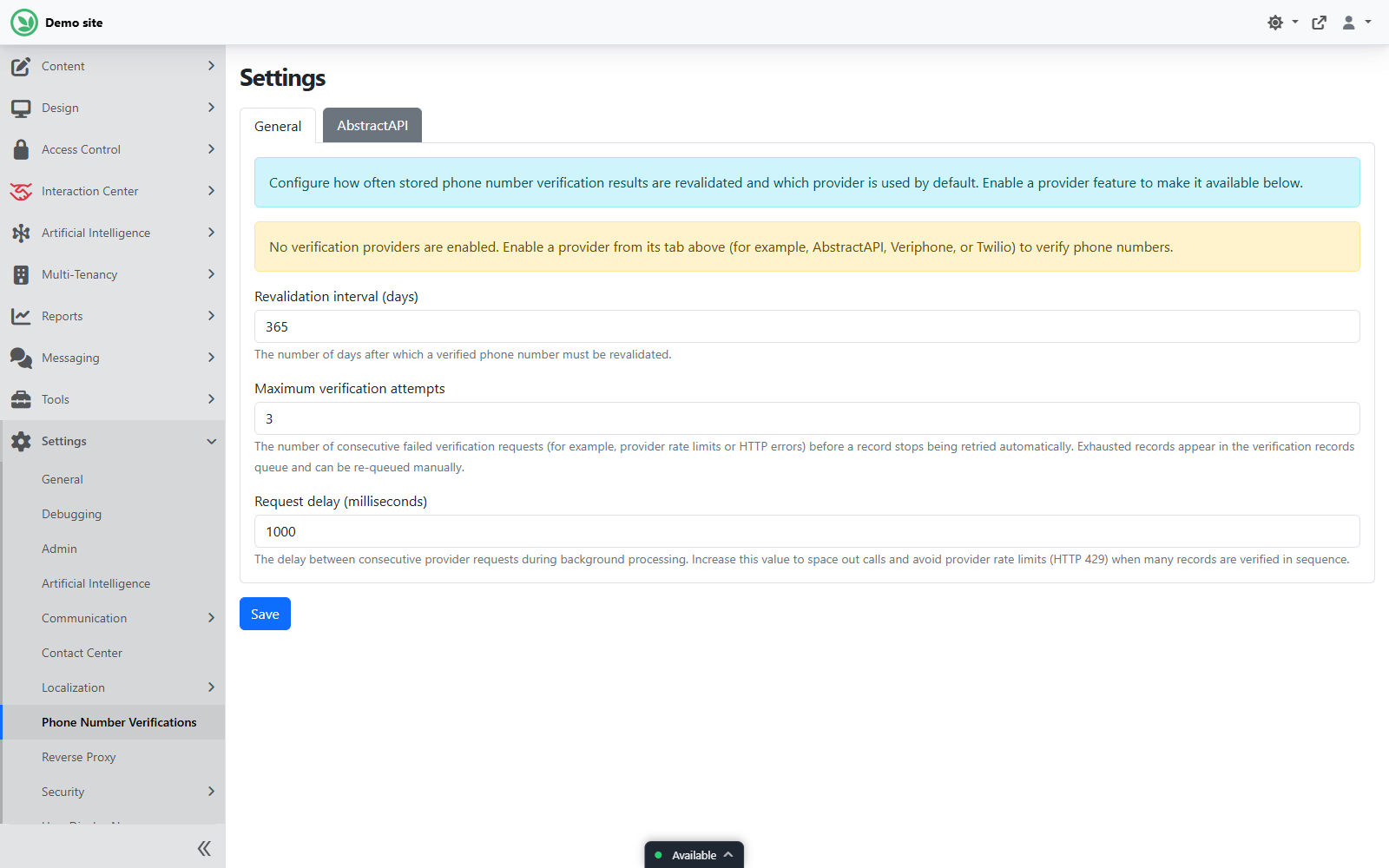Image resolution: width=1389 pixels, height=868 pixels.
Task: Click the Messaging chat bubbles icon
Action: (21, 358)
